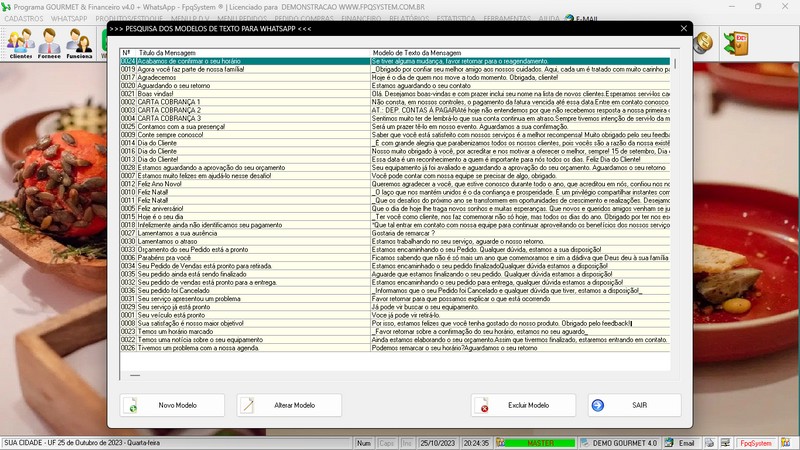Select row 'Lamentamos a sua ausência'
Screen dimensions: 800x450
[395, 233]
